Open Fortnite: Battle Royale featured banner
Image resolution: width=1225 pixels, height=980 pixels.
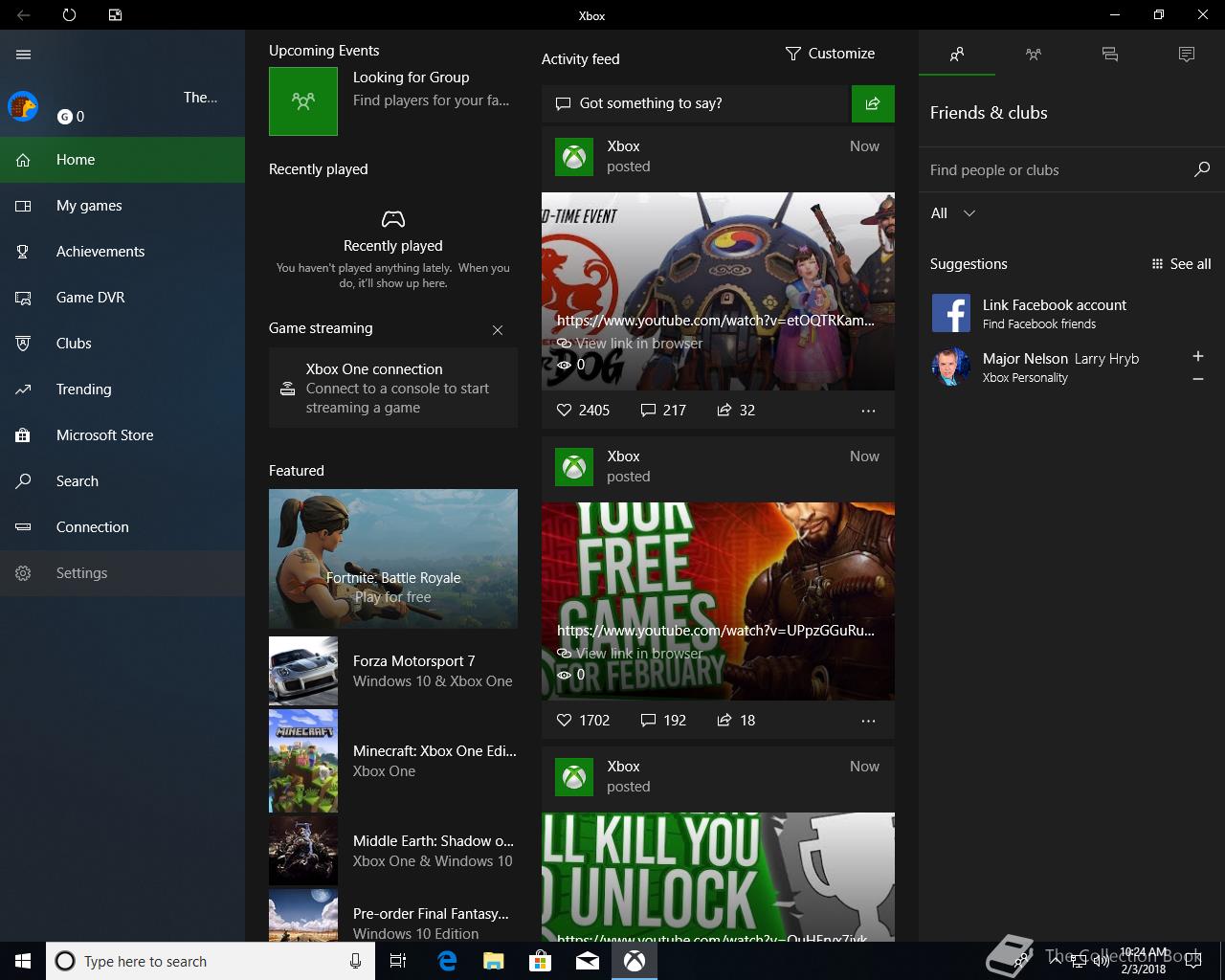tap(393, 559)
